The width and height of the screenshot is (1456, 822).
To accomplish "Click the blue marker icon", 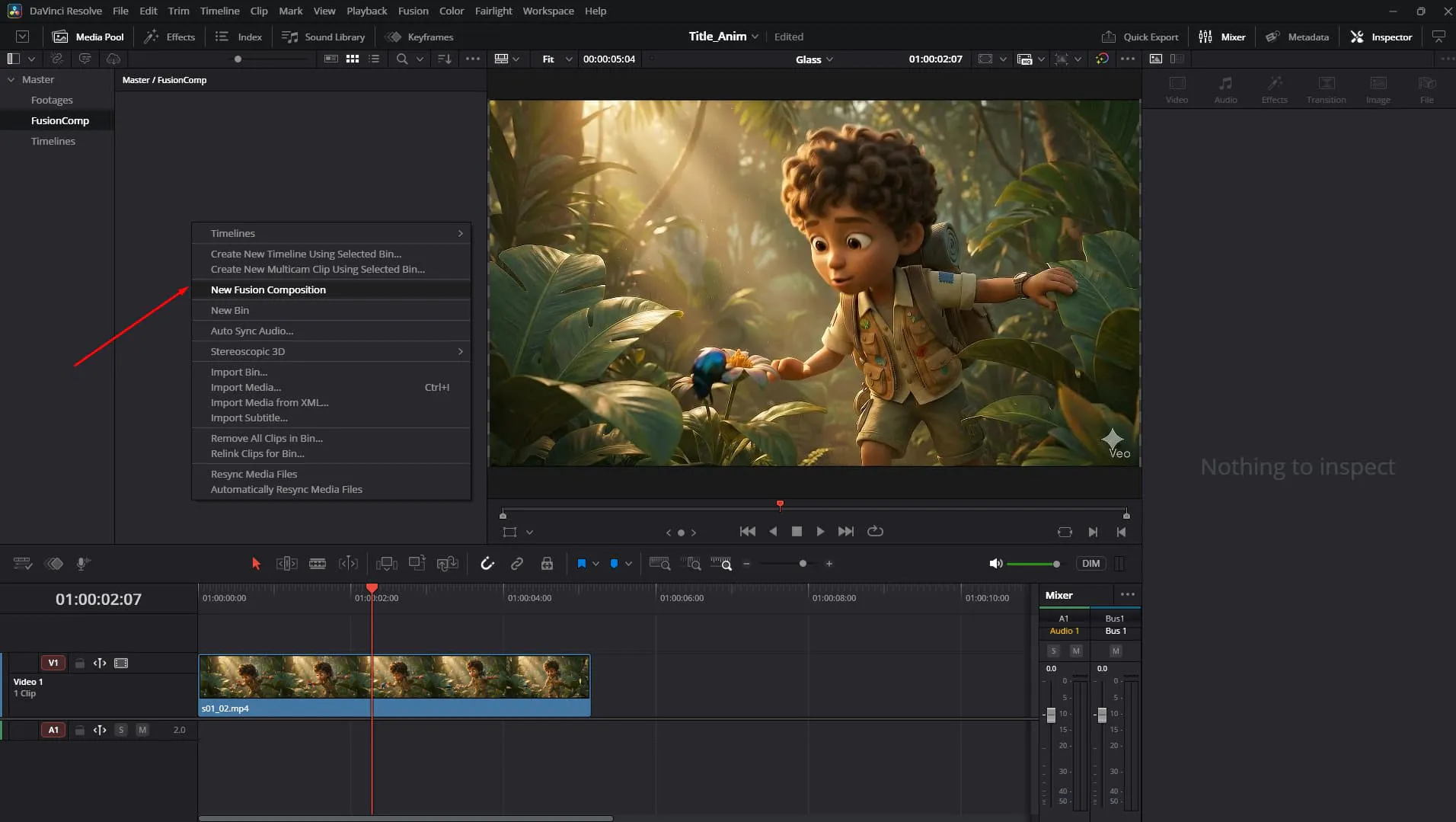I will pos(615,564).
